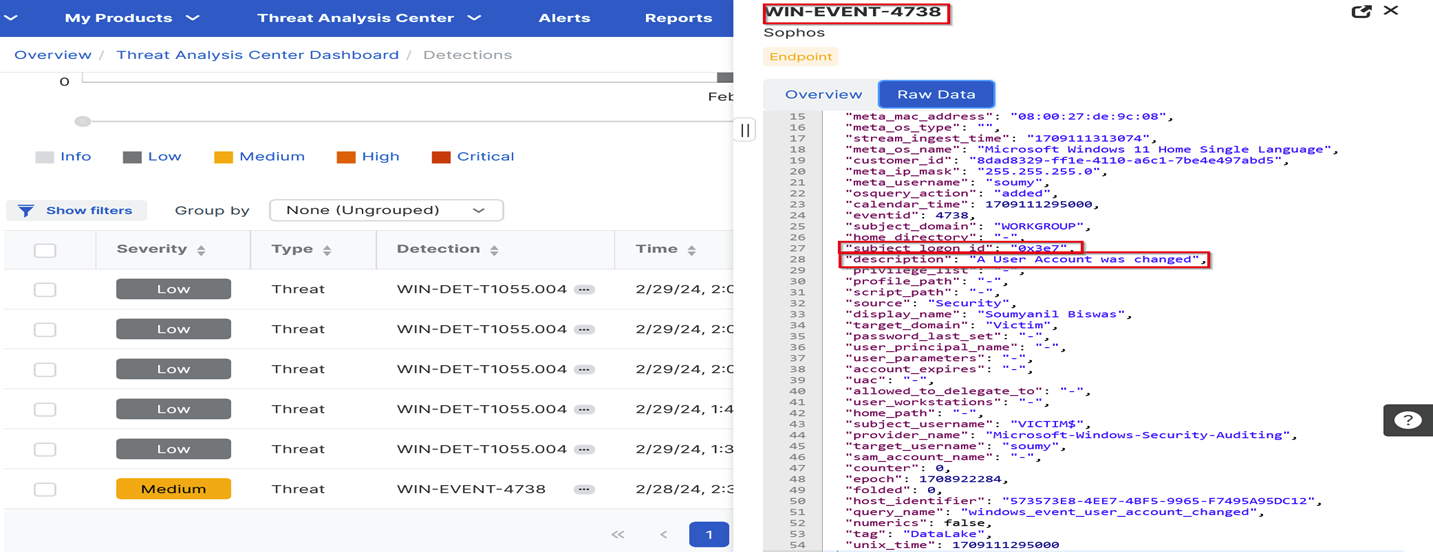Click the "host_identifier" JSON line

point(1085,501)
